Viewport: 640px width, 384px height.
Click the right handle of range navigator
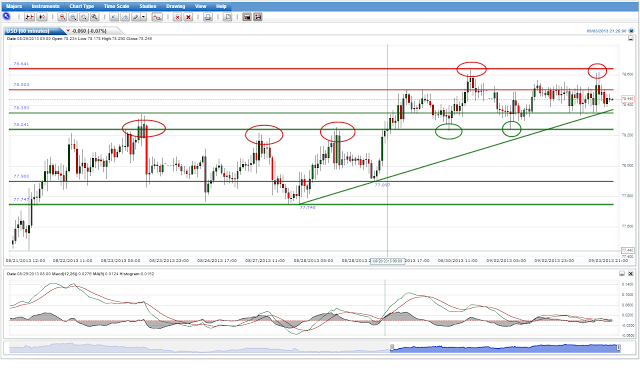[618, 348]
